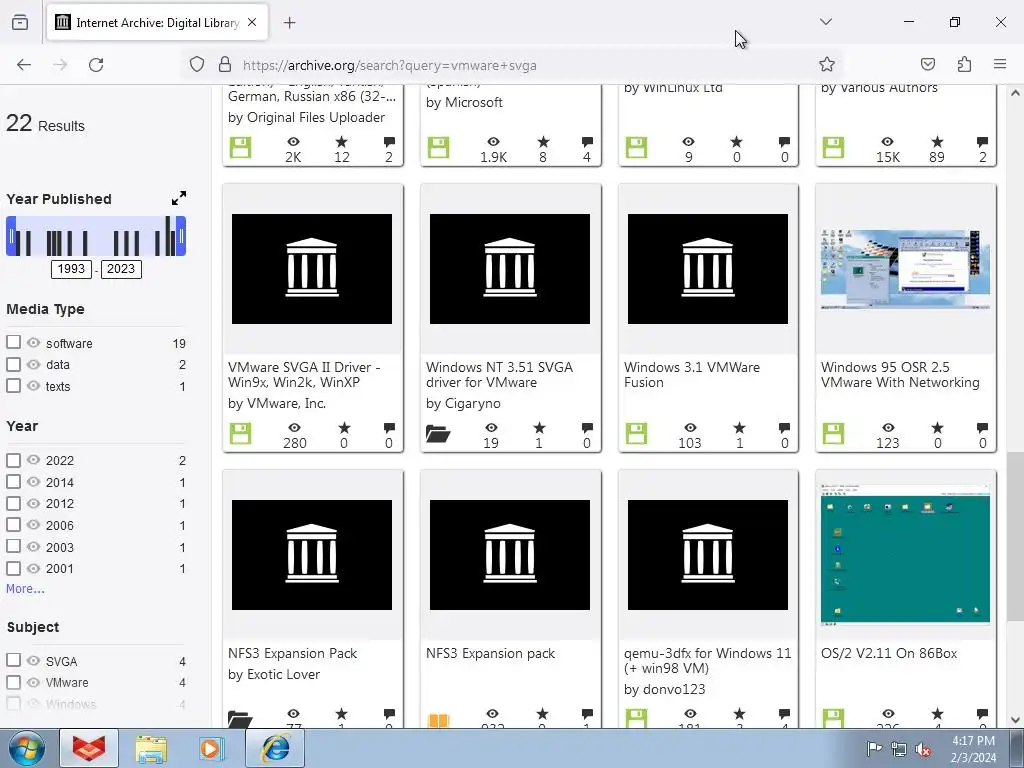Reload the current page
This screenshot has height=768, width=1024.
point(96,65)
